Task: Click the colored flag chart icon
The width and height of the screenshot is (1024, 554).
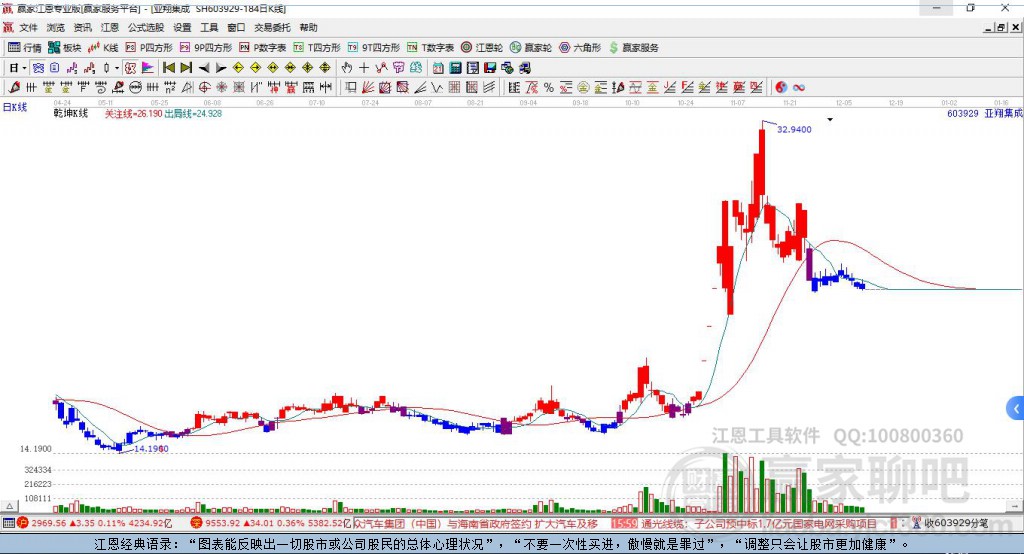Action: tap(148, 68)
